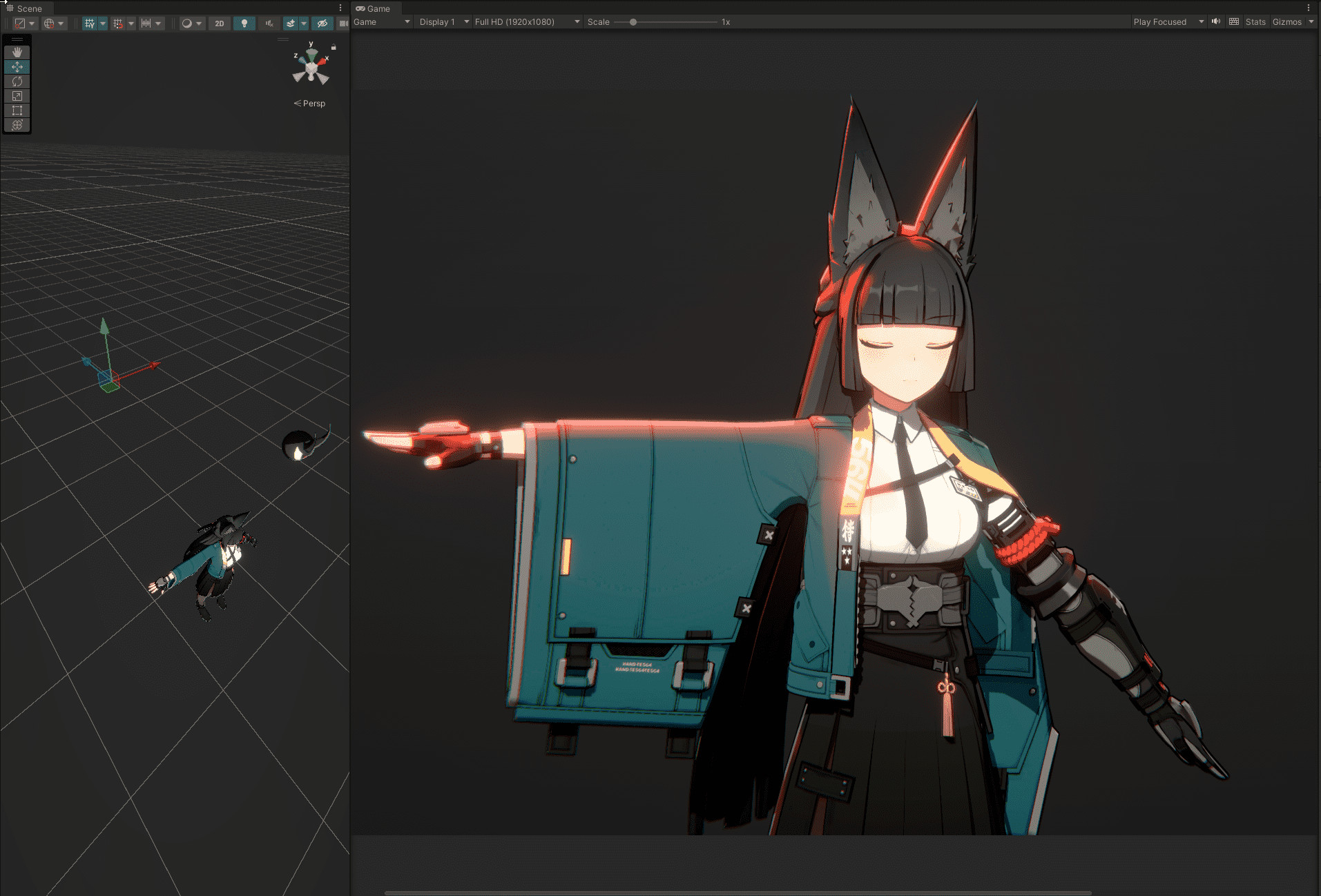This screenshot has width=1321, height=896.
Task: Click the Scene camera settings icon
Action: 343,23
